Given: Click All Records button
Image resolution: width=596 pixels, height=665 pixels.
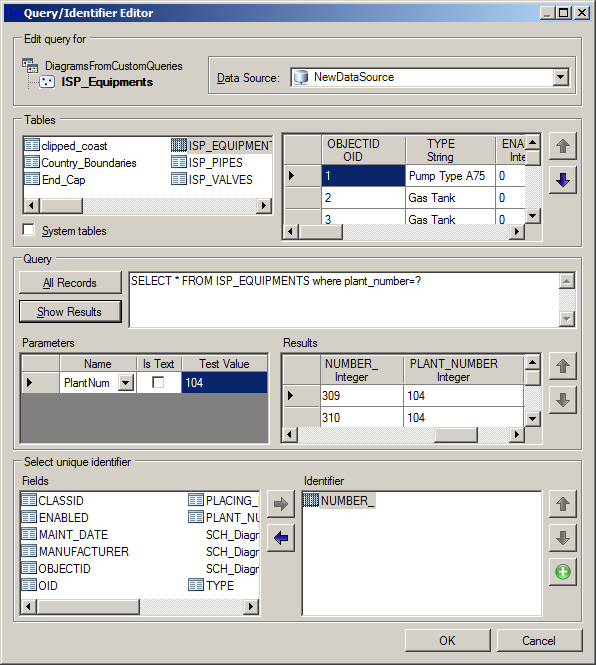Looking at the screenshot, I should (x=70, y=282).
